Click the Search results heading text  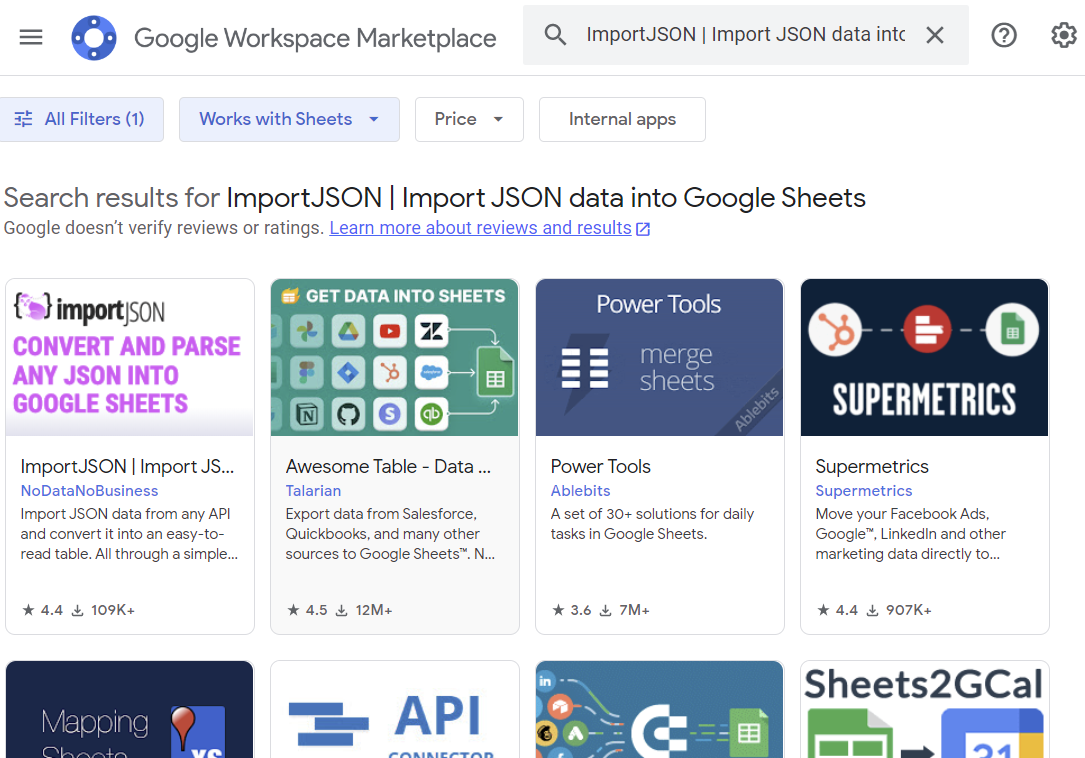[435, 198]
